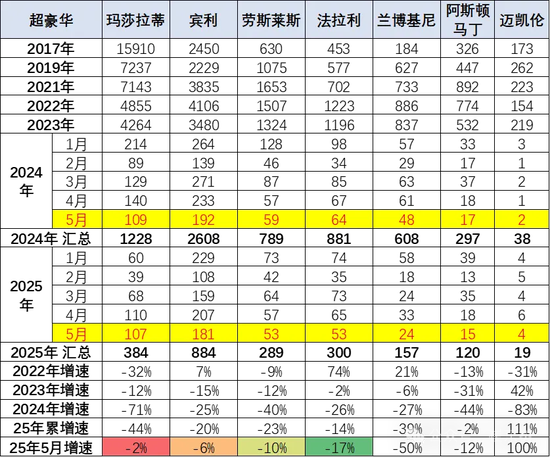
Task: Select cell 4106 in 2022年 row
Action: coord(203,106)
